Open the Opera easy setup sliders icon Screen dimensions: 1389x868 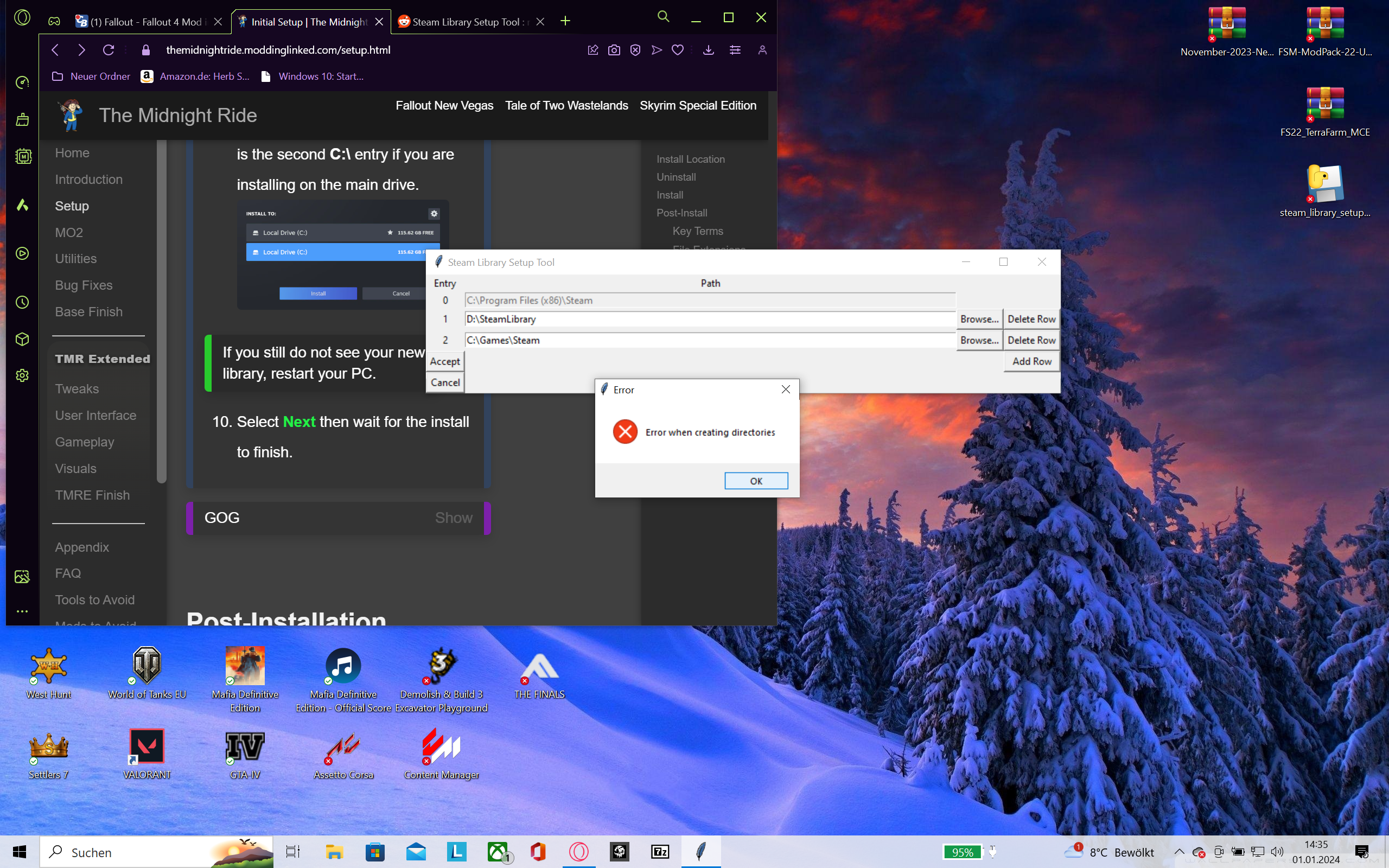click(735, 50)
